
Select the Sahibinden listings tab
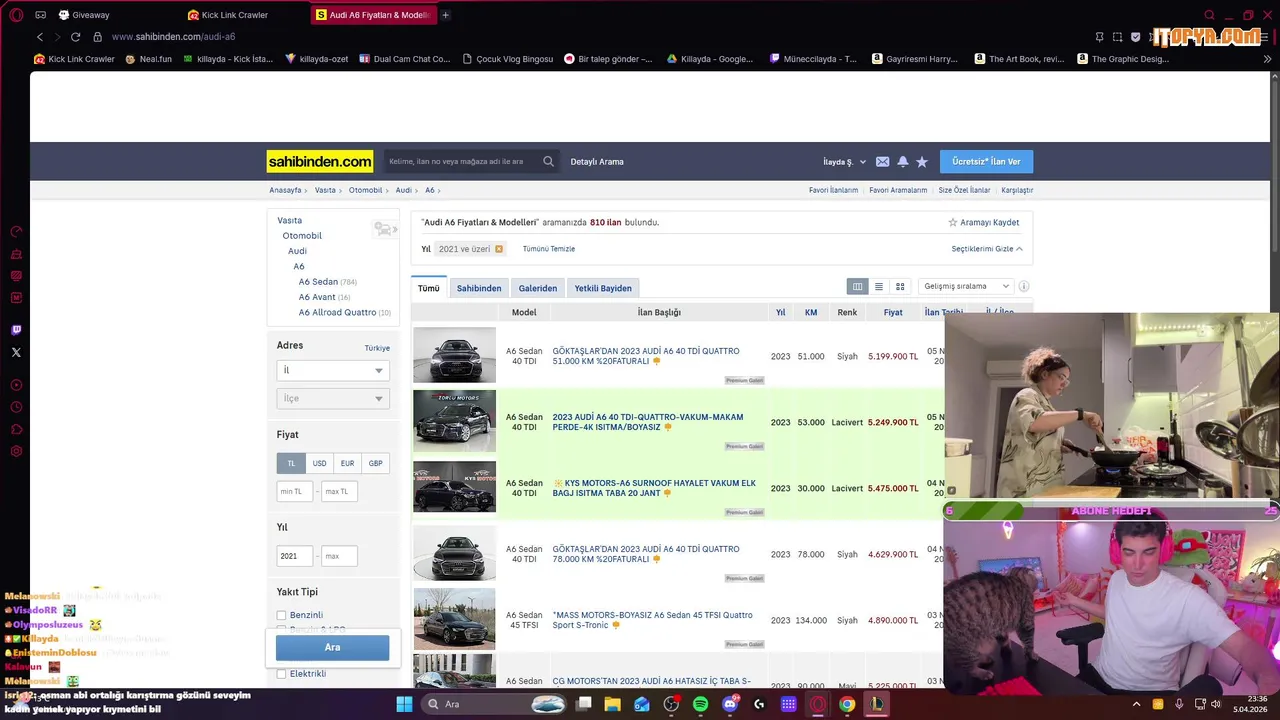click(479, 288)
